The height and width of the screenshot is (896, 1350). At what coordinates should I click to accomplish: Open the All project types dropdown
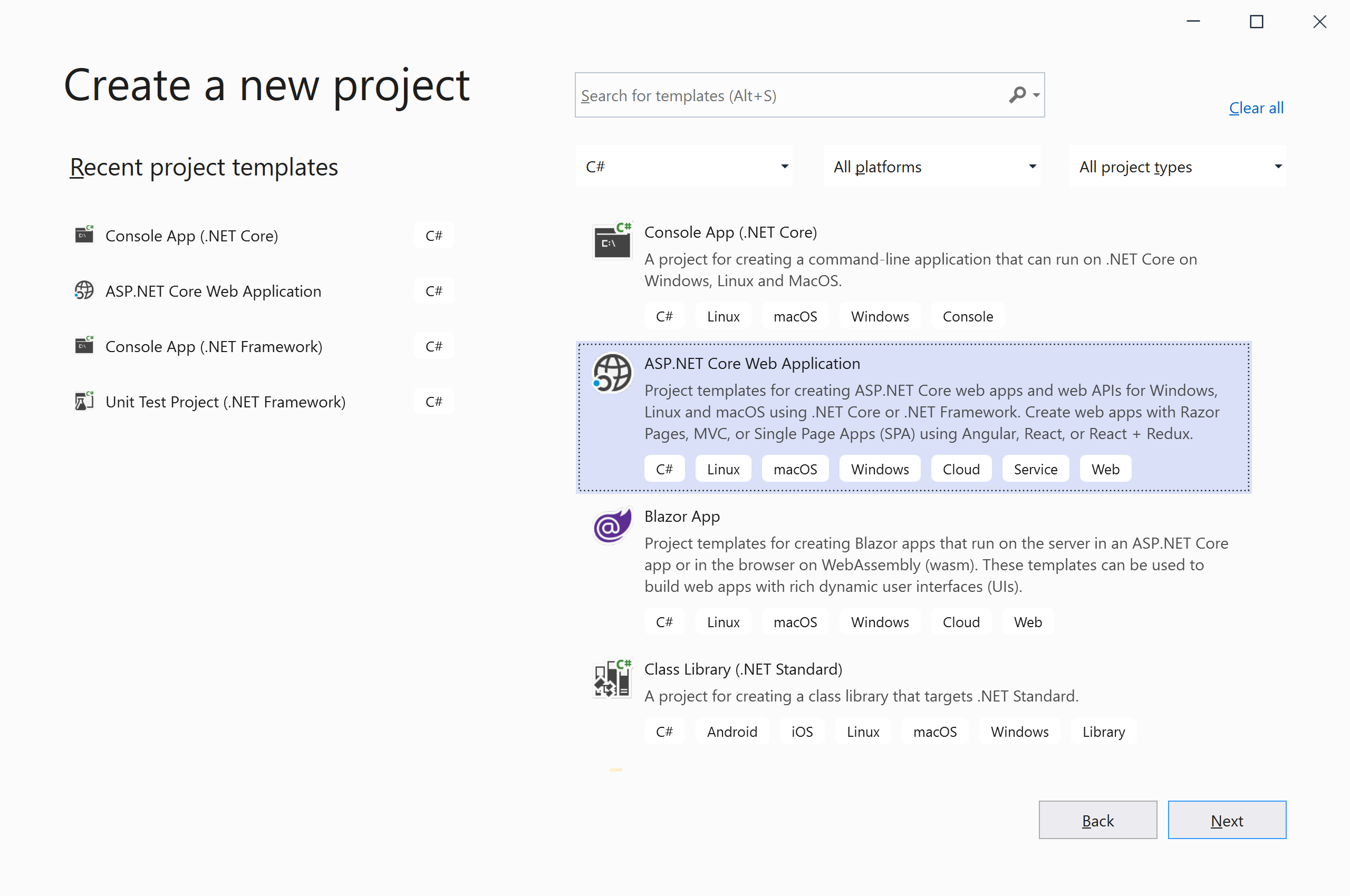coord(1178,166)
